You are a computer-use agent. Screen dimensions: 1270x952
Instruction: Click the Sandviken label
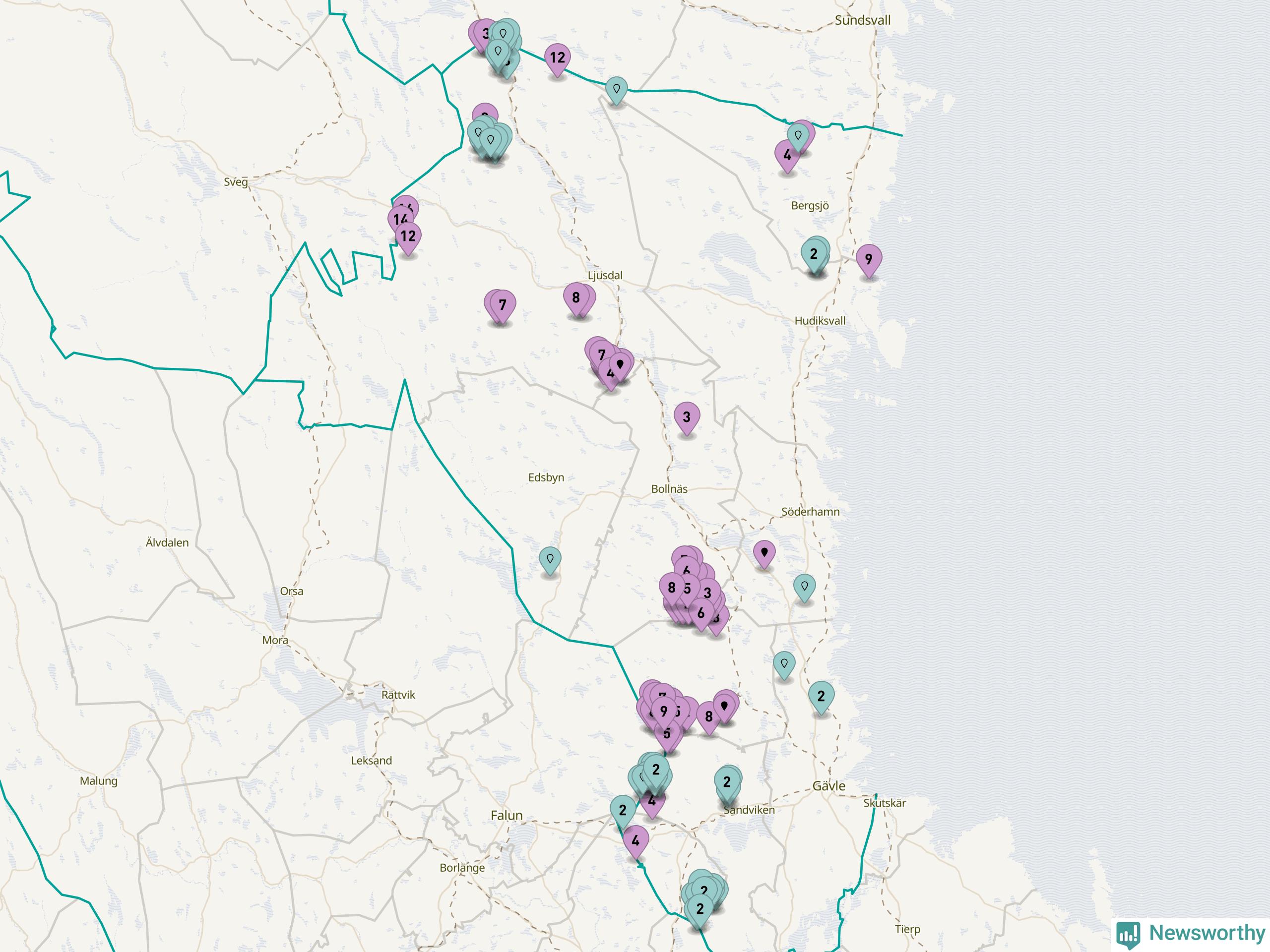(x=749, y=810)
